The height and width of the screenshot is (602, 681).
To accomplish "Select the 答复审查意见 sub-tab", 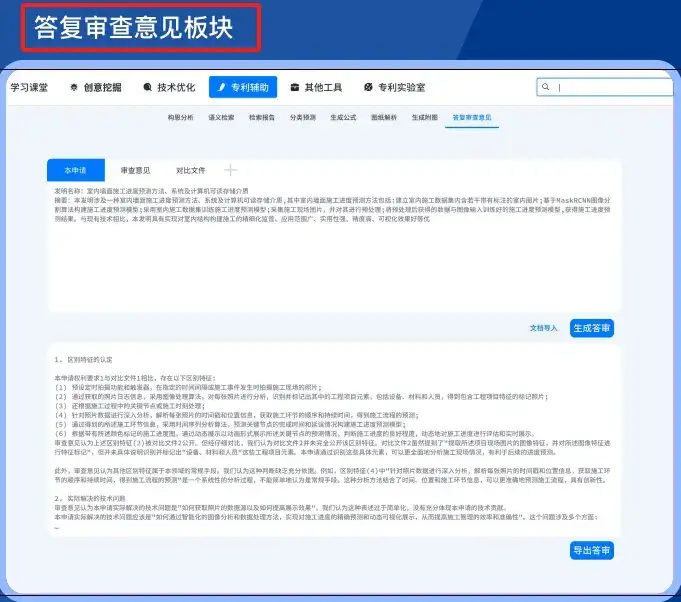I will tap(472, 118).
